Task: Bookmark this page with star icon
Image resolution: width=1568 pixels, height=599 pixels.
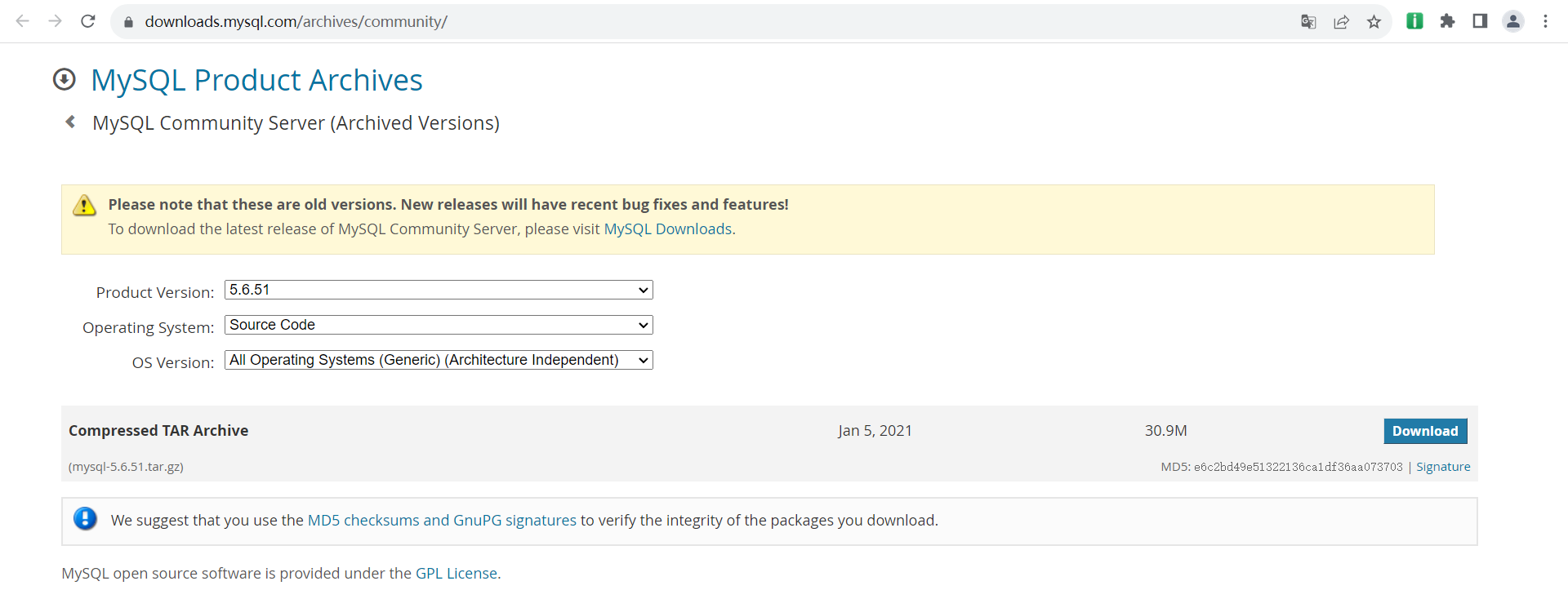Action: pos(1374,22)
